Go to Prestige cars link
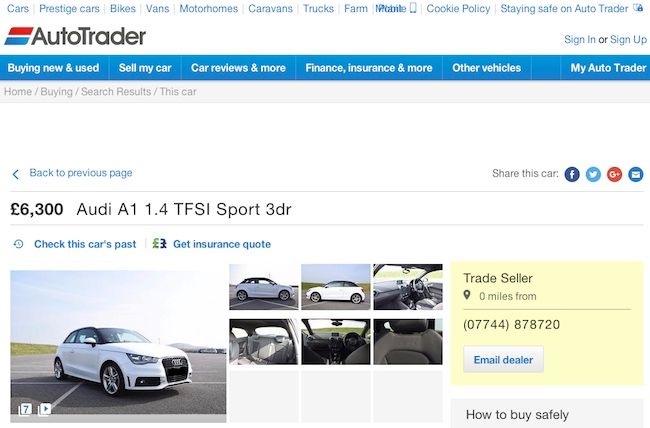Screen dimensions: 650x428 [69, 8]
